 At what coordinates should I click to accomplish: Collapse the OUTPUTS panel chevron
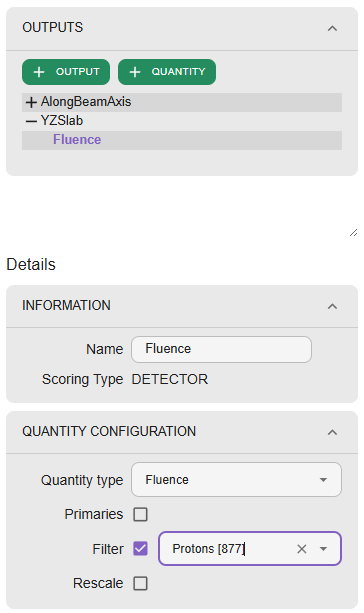[x=332, y=28]
